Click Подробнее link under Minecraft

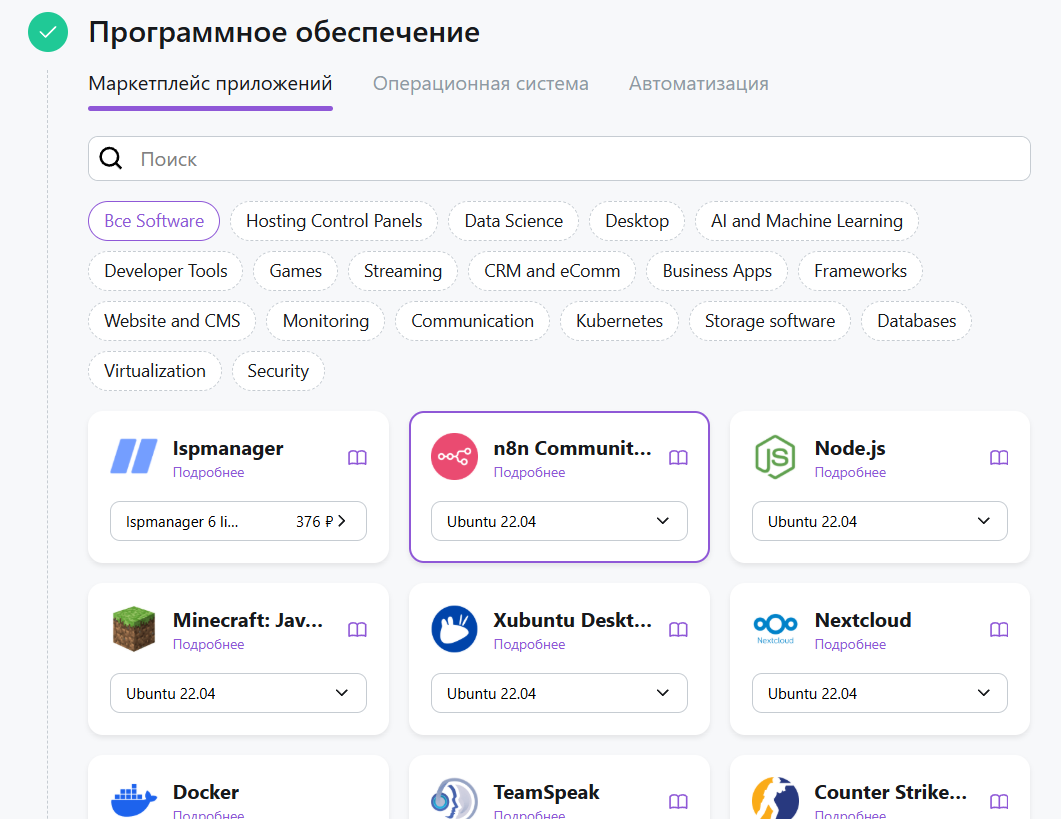[x=208, y=645]
